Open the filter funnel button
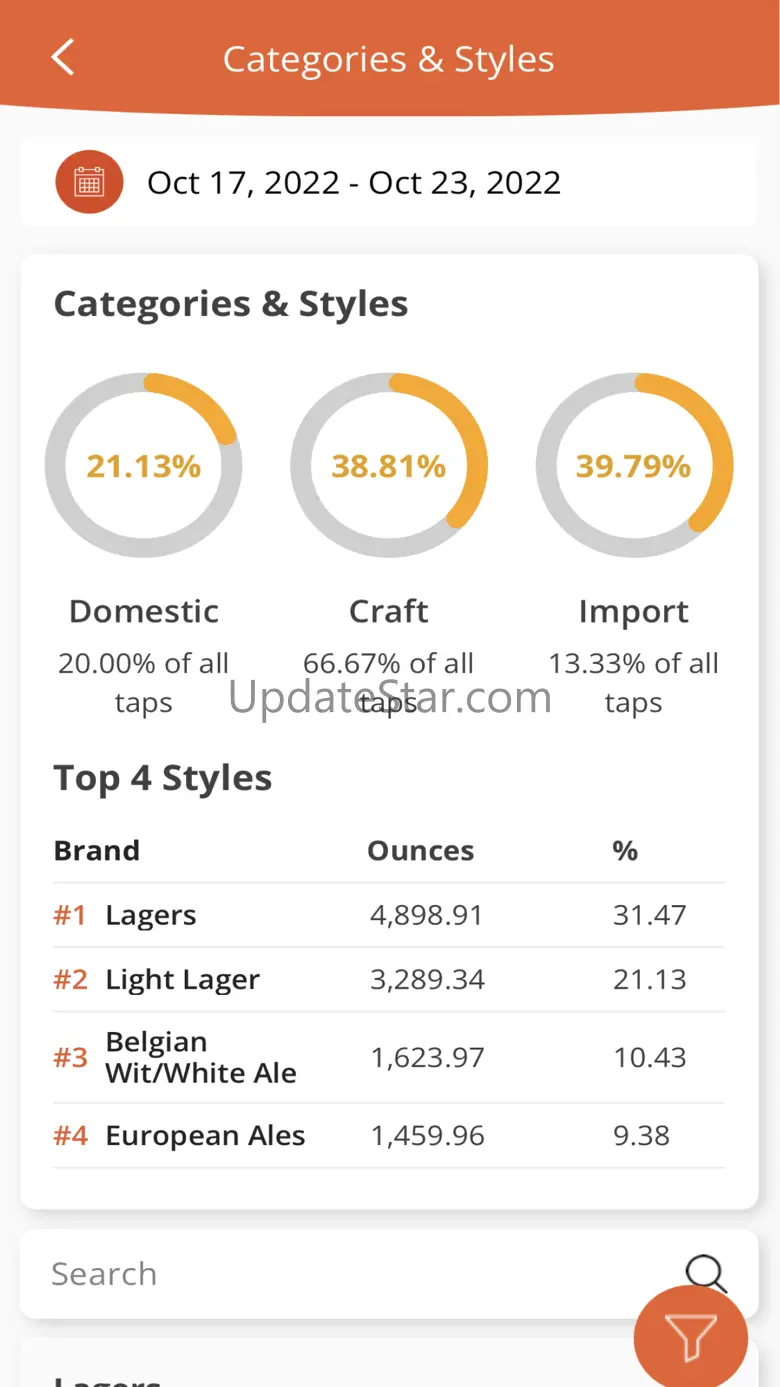This screenshot has height=1387, width=780. 691,1338
